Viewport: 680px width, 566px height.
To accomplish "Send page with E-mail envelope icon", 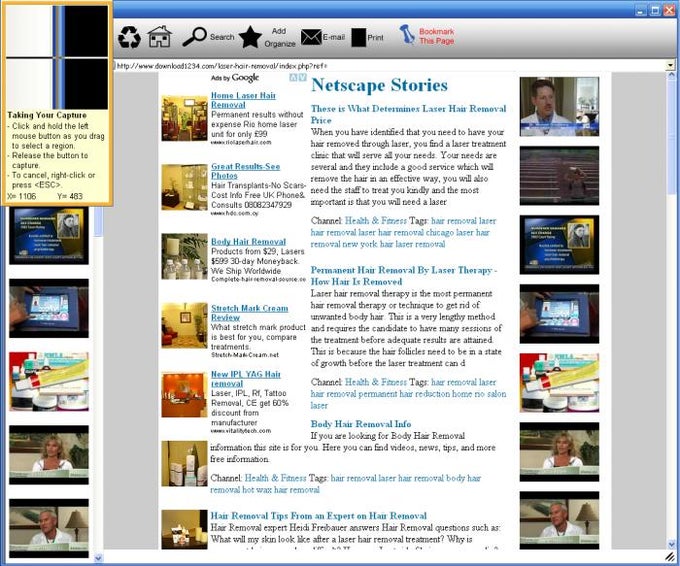I will click(311, 37).
